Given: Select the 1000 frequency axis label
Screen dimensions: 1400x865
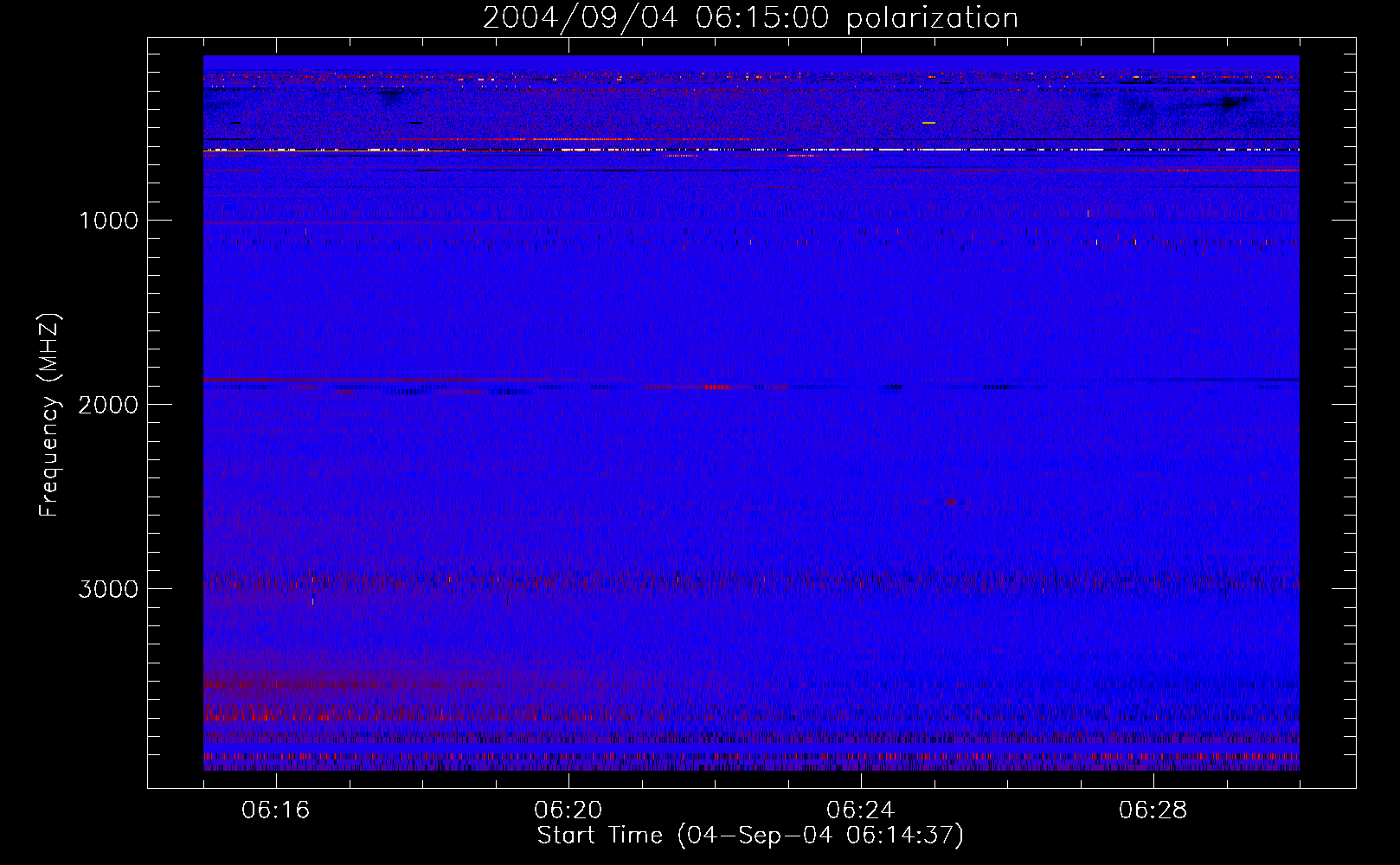Looking at the screenshot, I should 108,221.
